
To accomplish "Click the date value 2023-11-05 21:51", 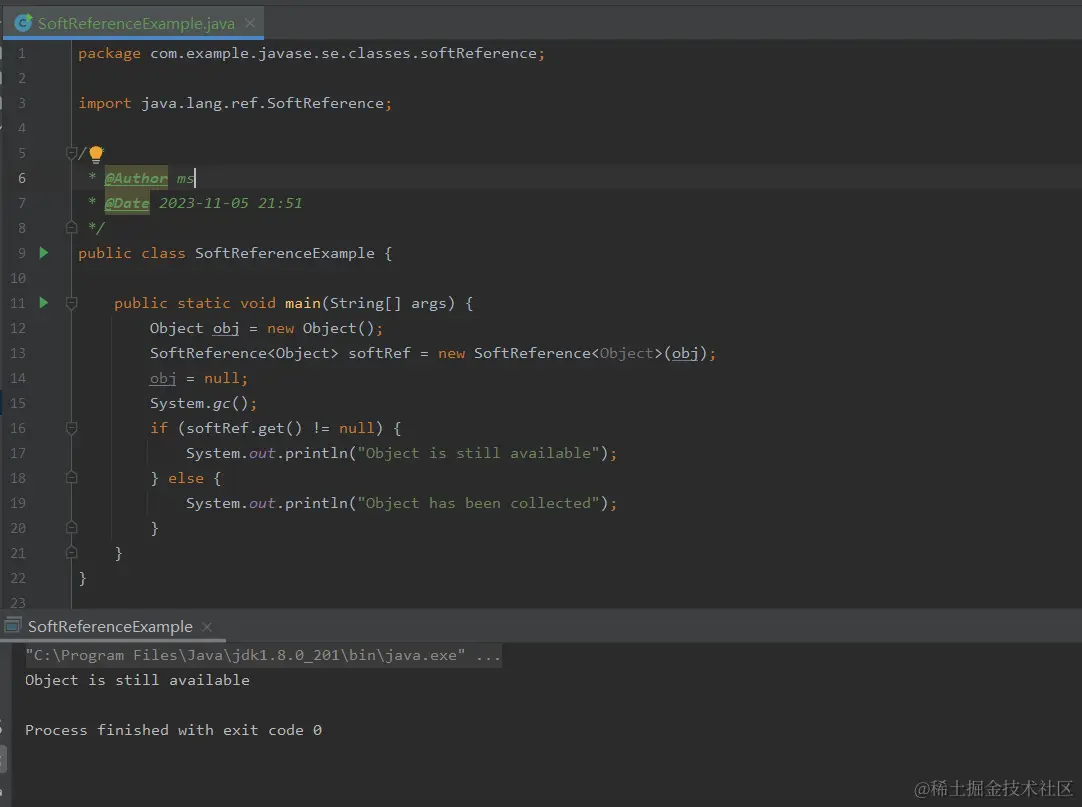I will (230, 203).
